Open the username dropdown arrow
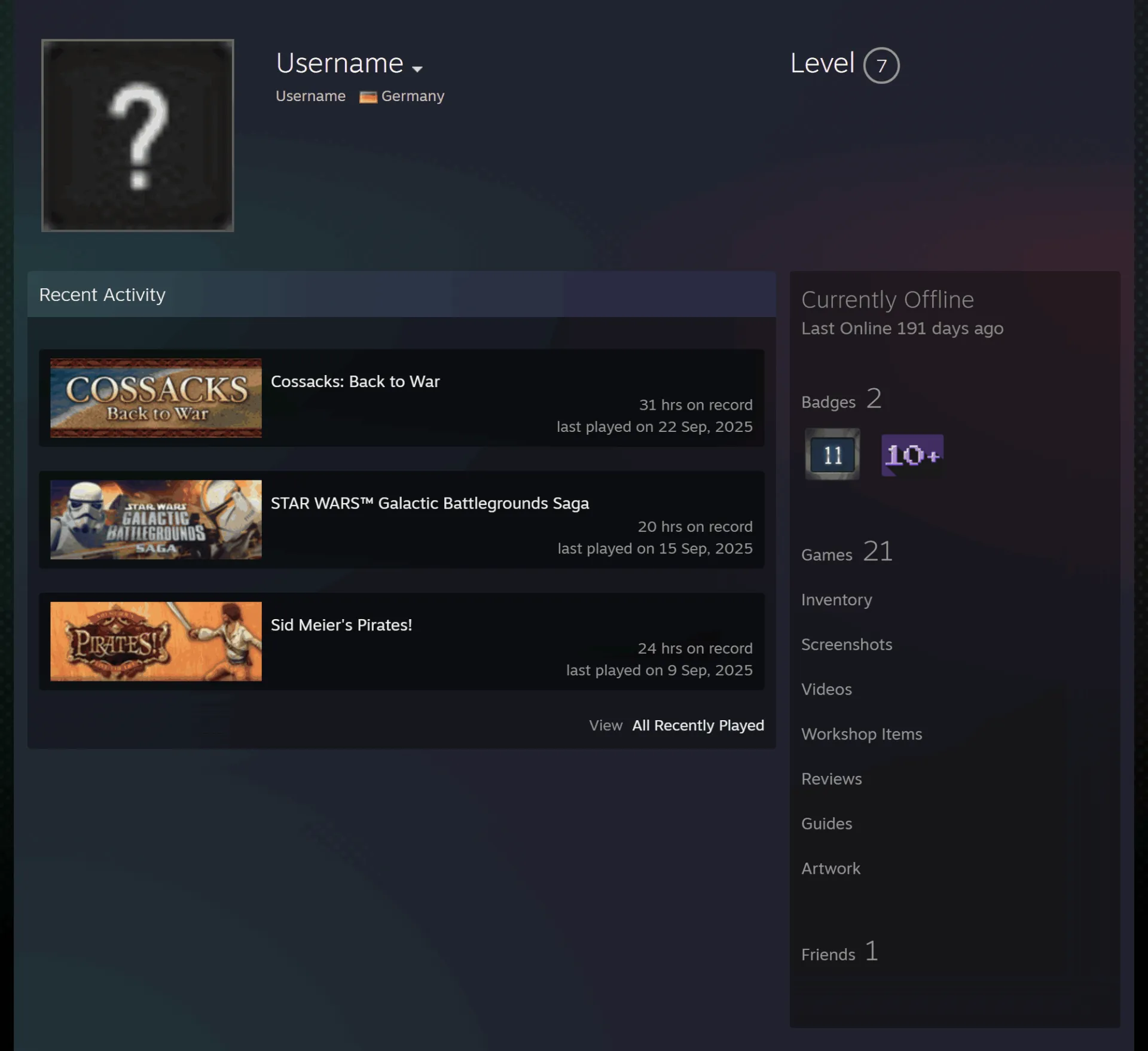The image size is (1148, 1051). (417, 69)
